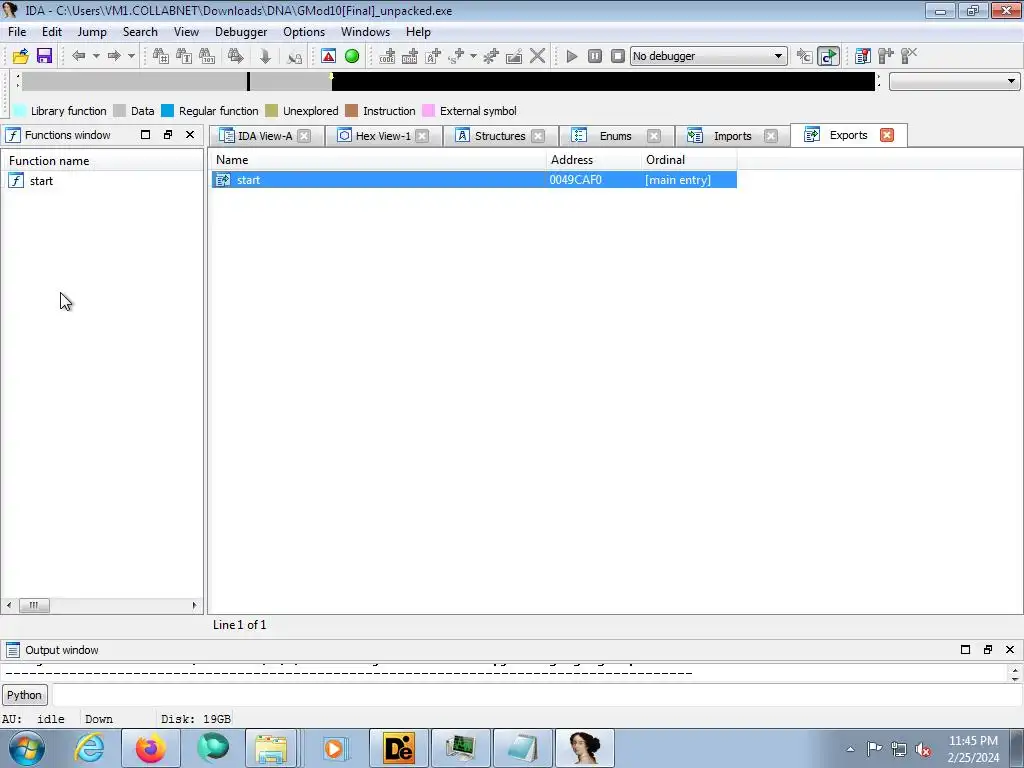Sort exports by the Name column header
Image resolution: width=1024 pixels, height=768 pixels.
point(379,160)
